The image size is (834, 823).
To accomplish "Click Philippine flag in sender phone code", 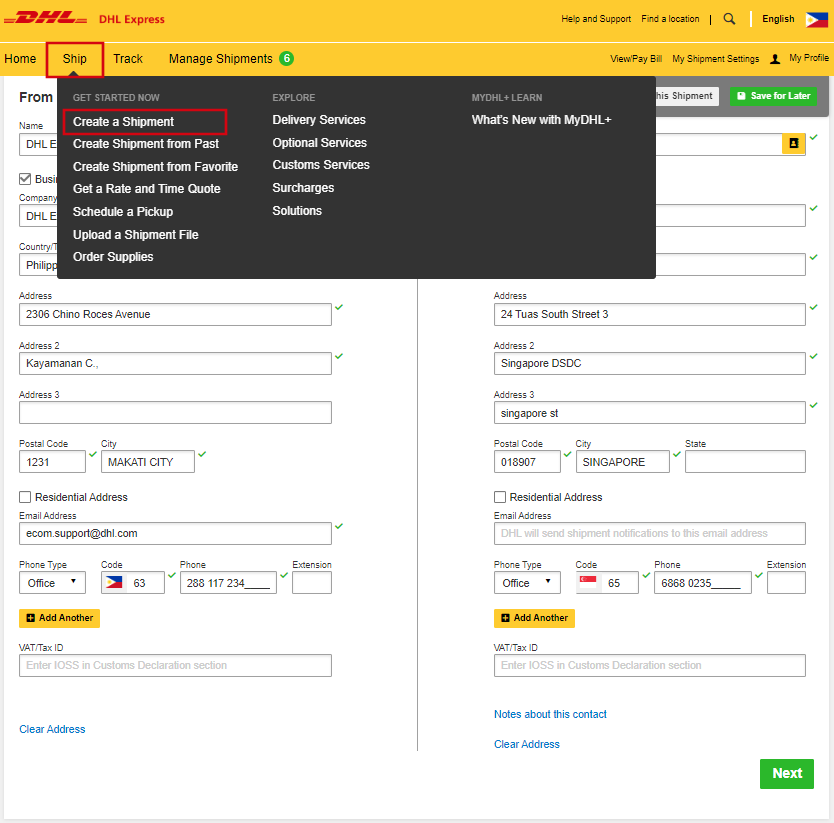I will pyautogui.click(x=114, y=583).
